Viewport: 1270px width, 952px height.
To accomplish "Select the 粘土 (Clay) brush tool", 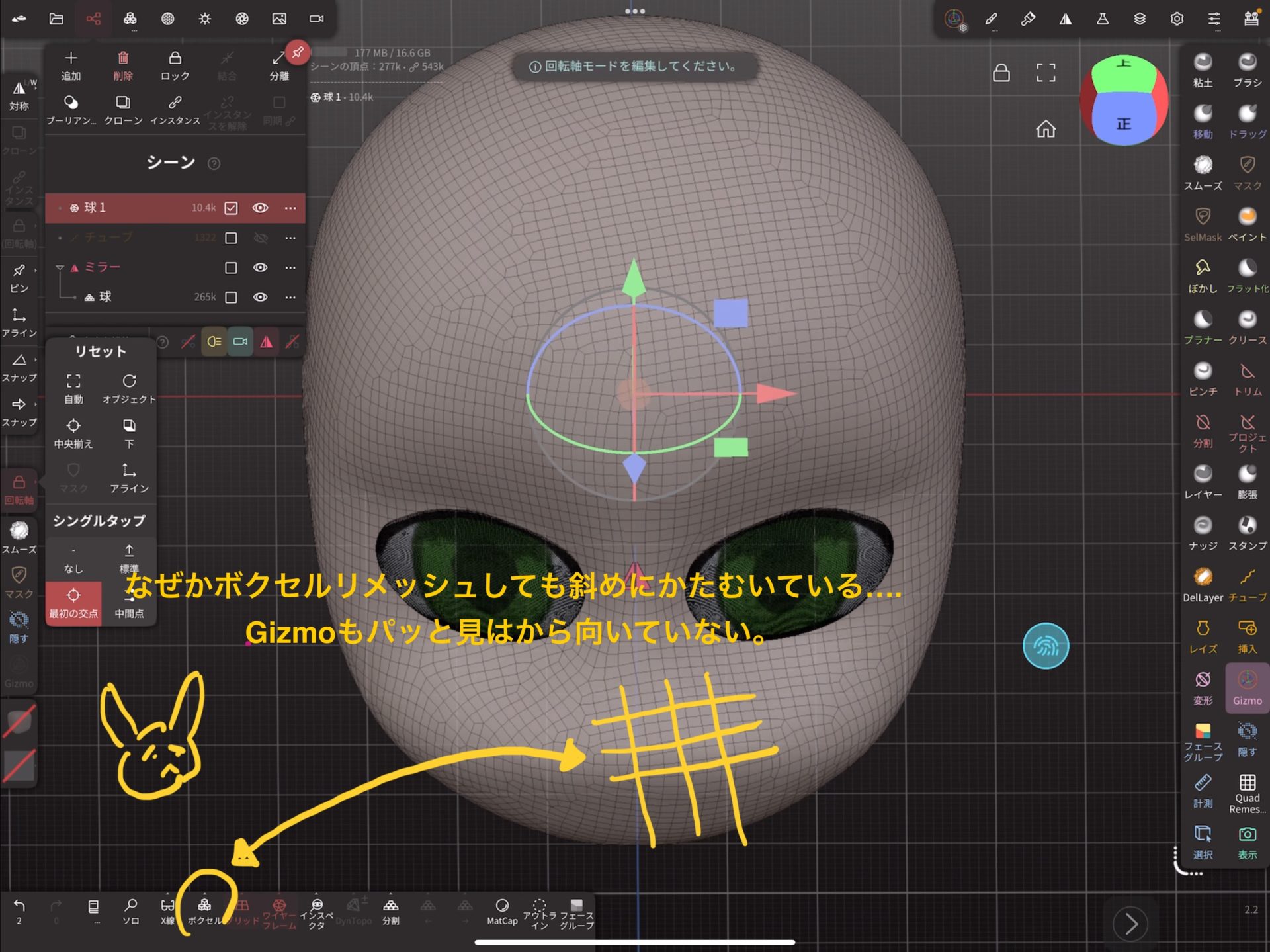I will coord(1203,69).
